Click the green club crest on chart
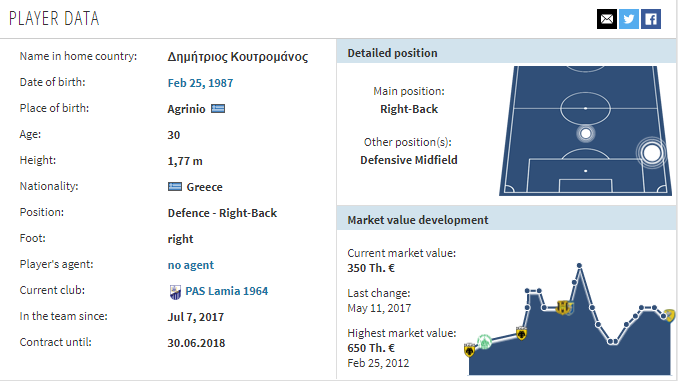Viewport: 678px width, 381px height. (x=484, y=342)
